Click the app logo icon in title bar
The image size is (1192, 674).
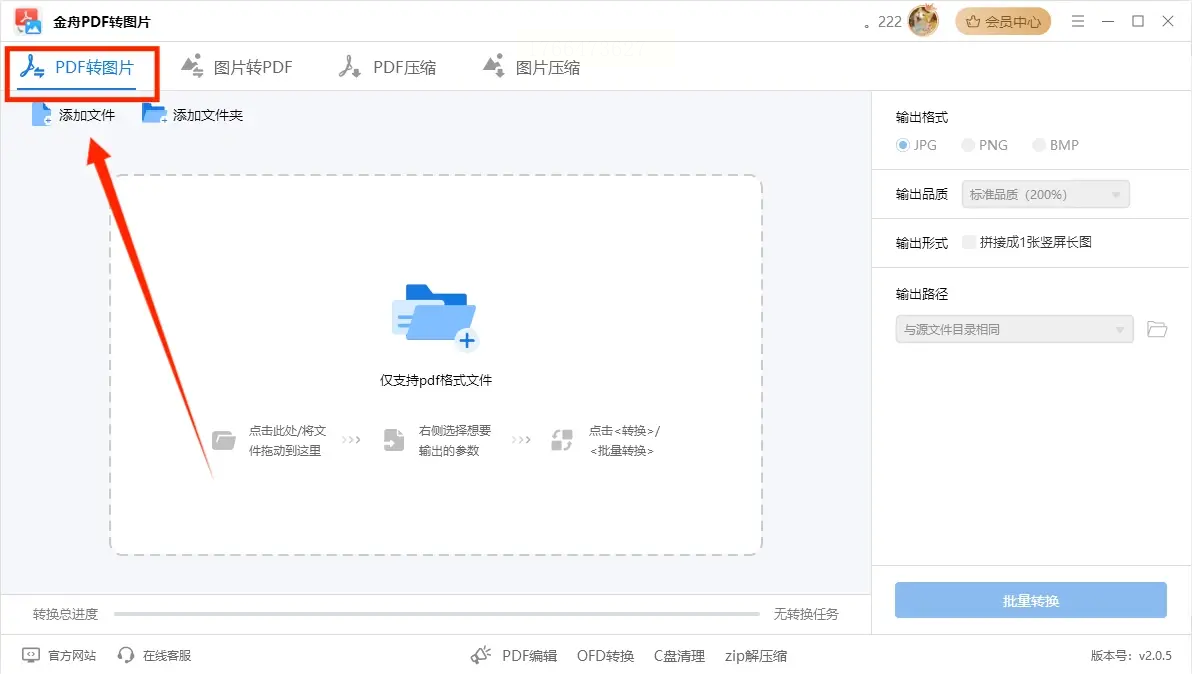[28, 21]
